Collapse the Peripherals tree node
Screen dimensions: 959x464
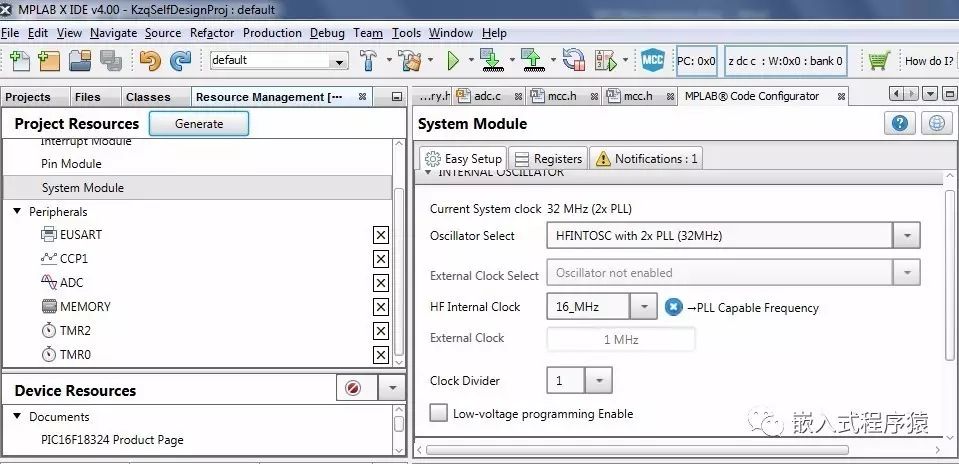[17, 212]
